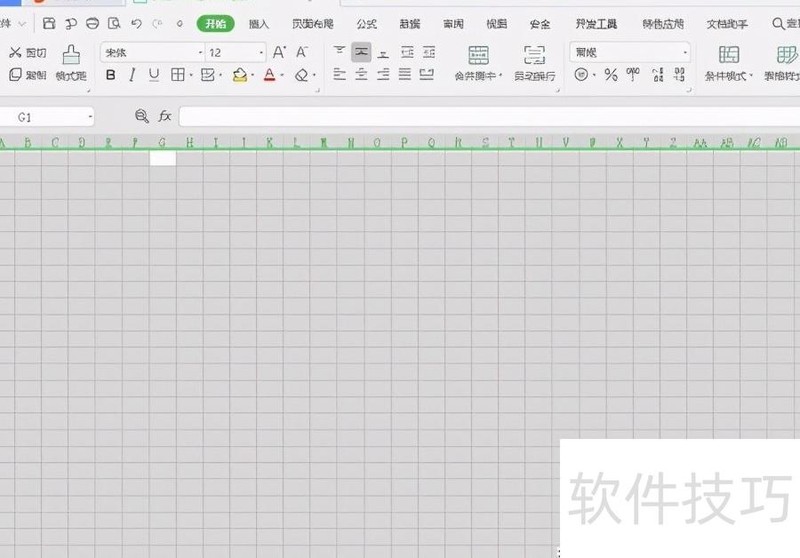Toggle Italic formatting
This screenshot has height=558, width=800.
pyautogui.click(x=132, y=74)
